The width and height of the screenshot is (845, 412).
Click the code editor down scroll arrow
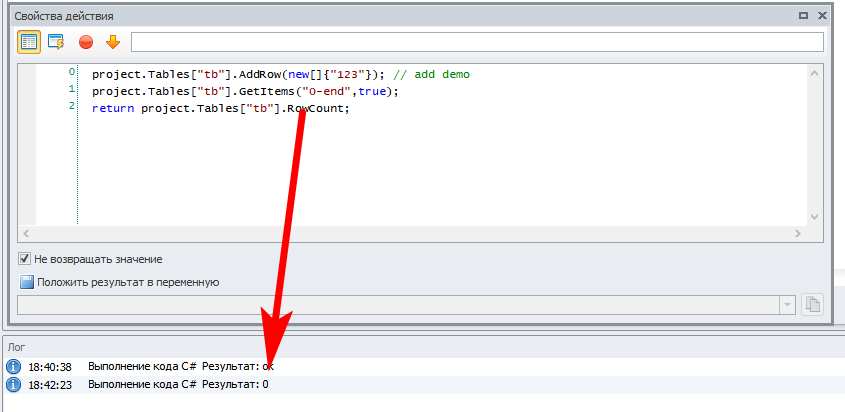[x=814, y=216]
